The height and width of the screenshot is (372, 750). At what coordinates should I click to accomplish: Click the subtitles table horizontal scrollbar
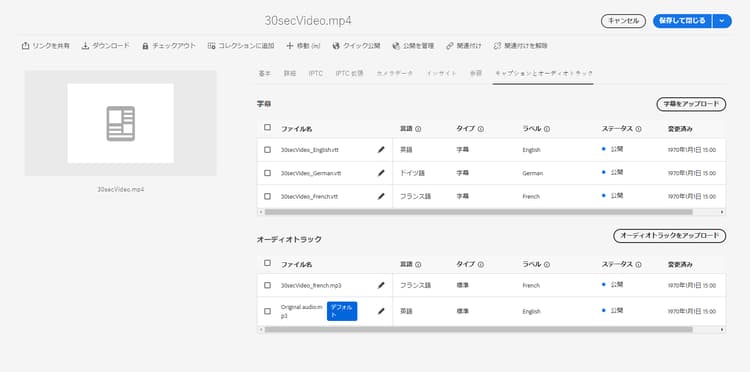point(478,212)
